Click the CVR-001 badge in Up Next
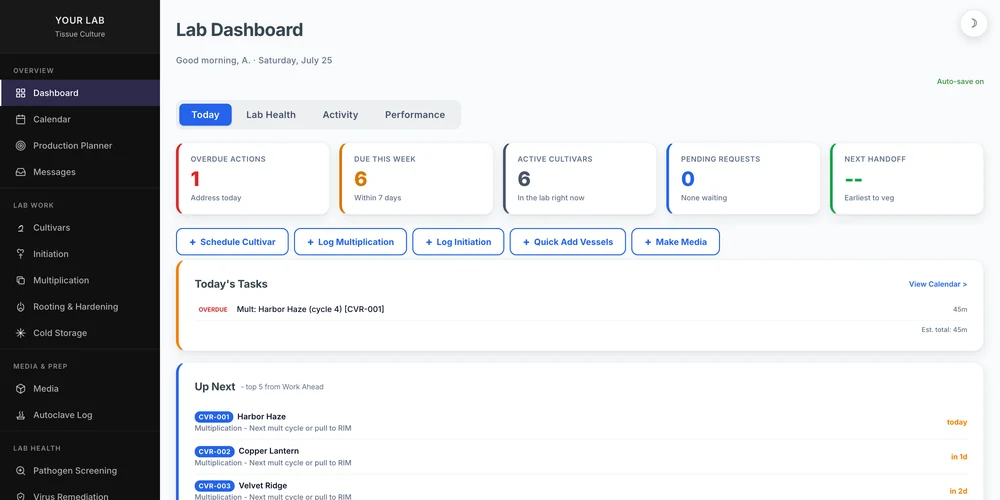Viewport: 1000px width, 500px height. point(214,417)
